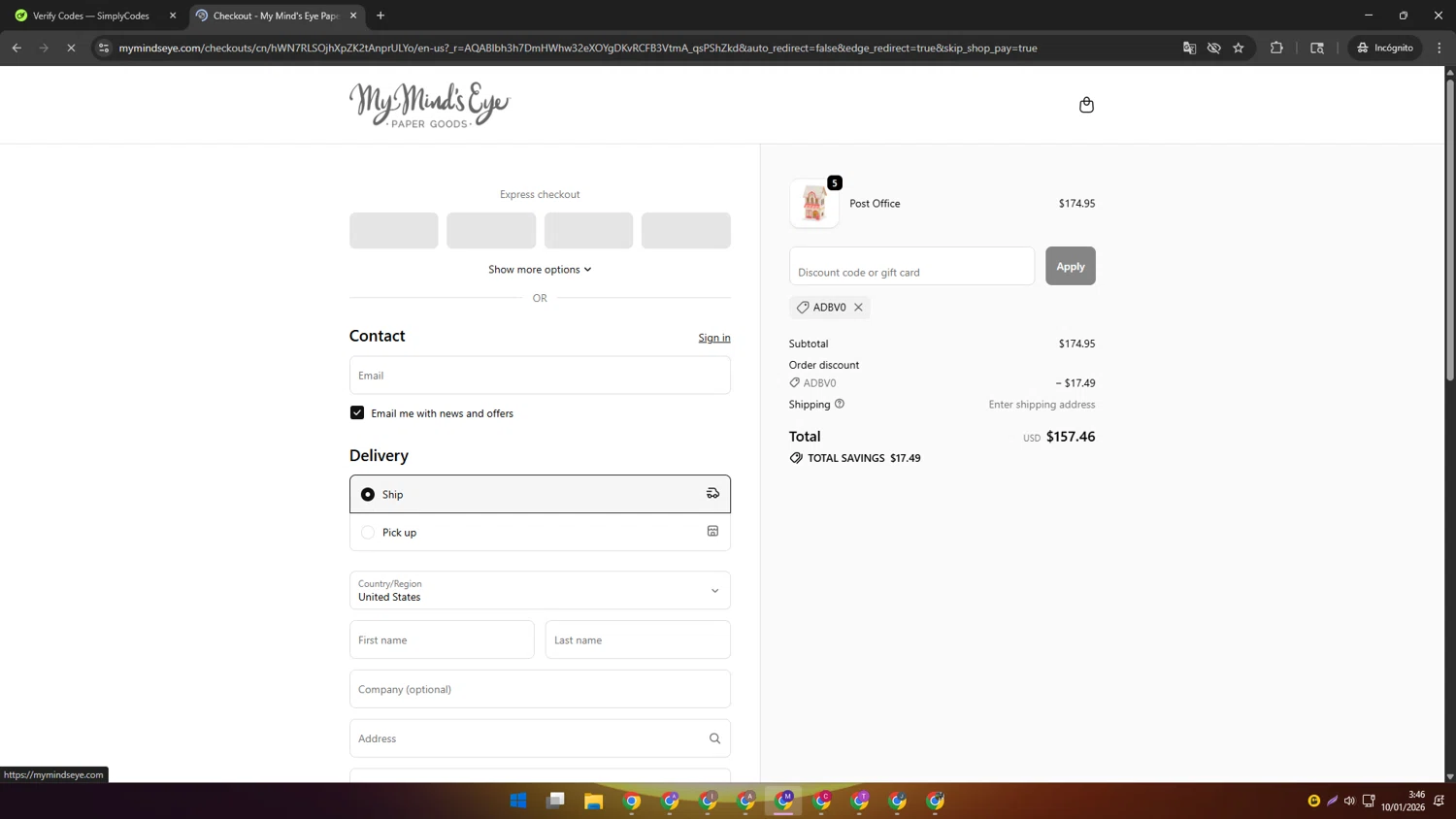Click the Enter shipping address text
Image resolution: width=1456 pixels, height=819 pixels.
click(1042, 405)
